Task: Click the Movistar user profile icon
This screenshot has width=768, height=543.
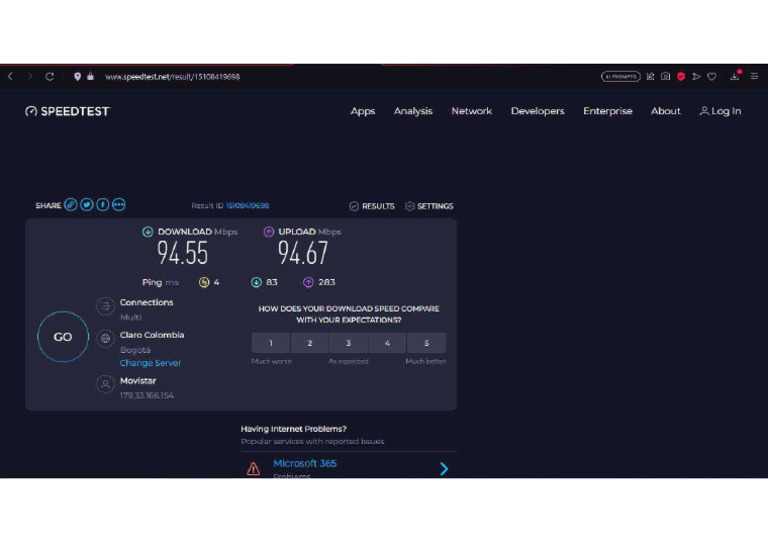Action: click(x=105, y=384)
